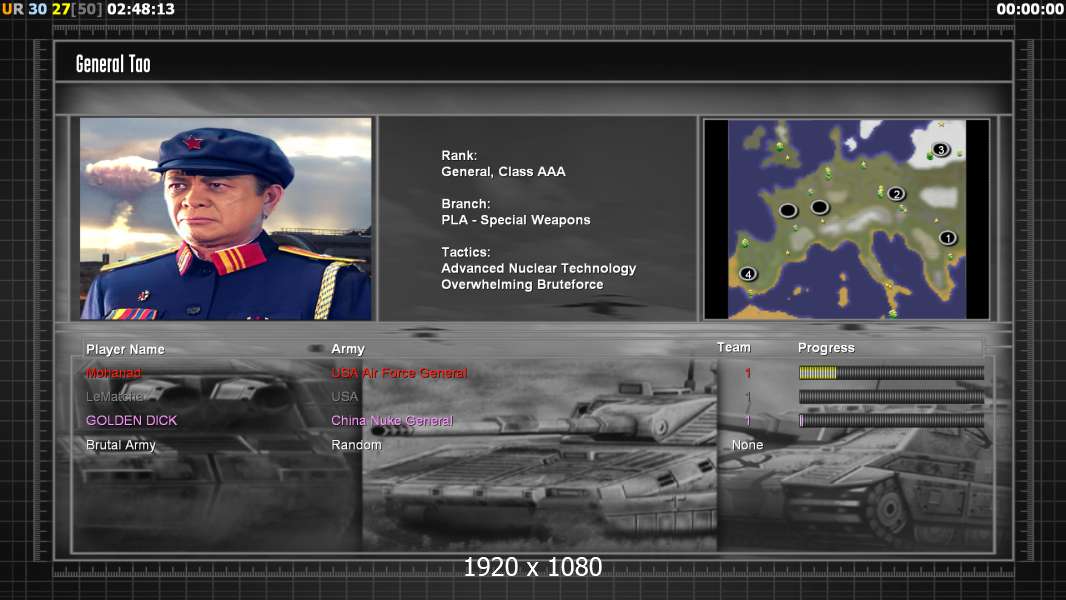Viewport: 1066px width, 600px height.
Task: Click the purple player's loading progress bar
Action: [891, 421]
